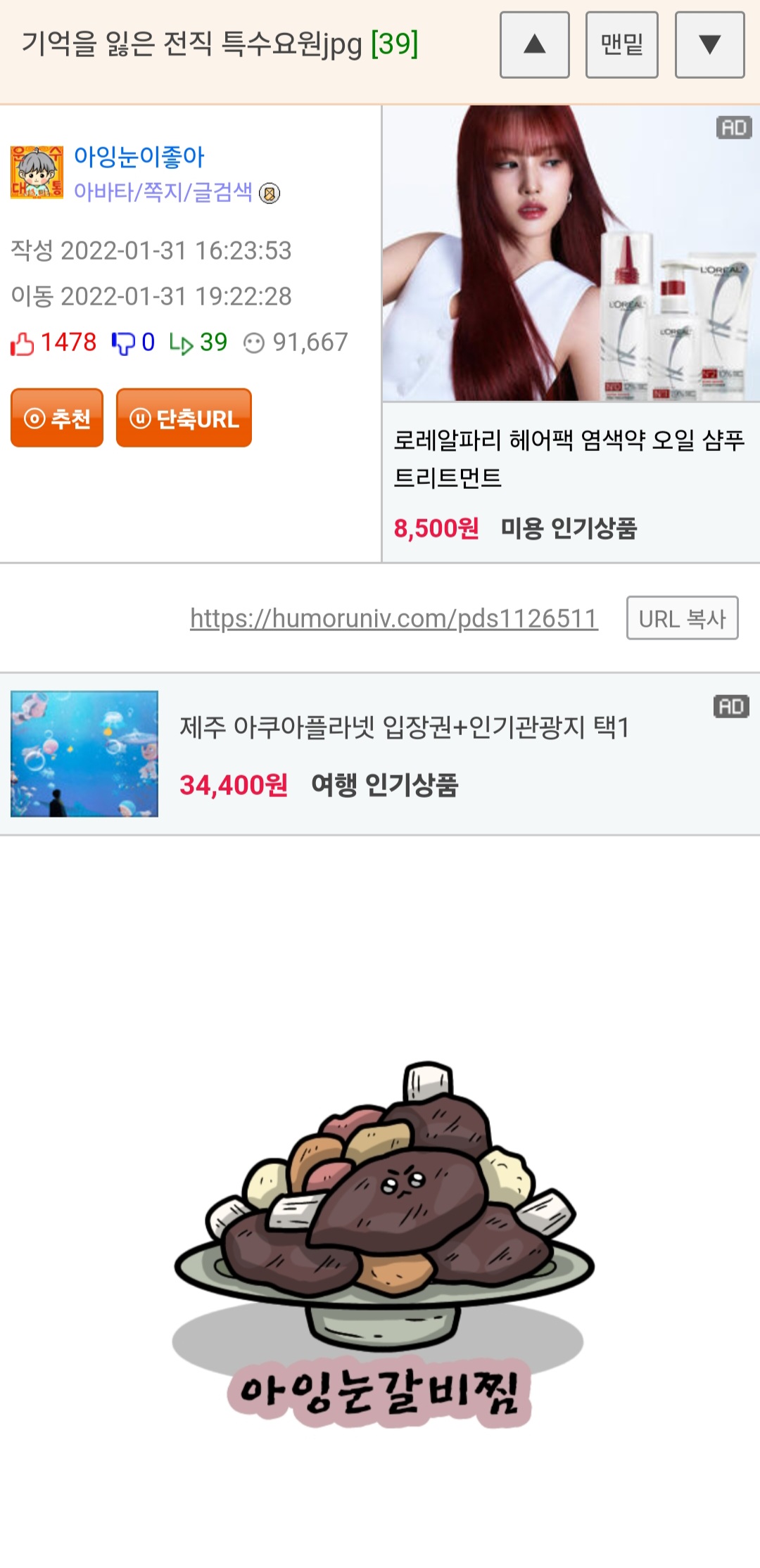The image size is (760, 1568).
Task: Click the down arrow navigation button
Action: (709, 44)
